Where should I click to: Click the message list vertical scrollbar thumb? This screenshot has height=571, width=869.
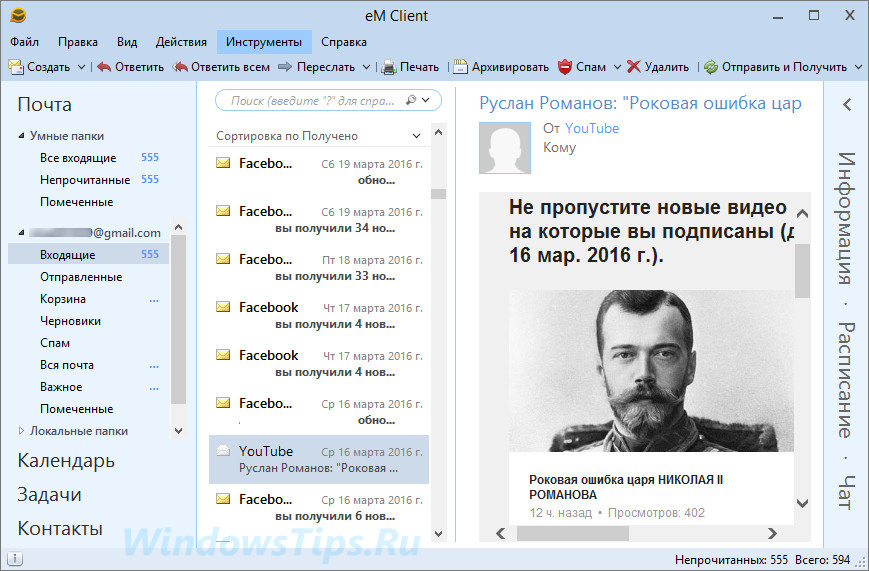(438, 193)
